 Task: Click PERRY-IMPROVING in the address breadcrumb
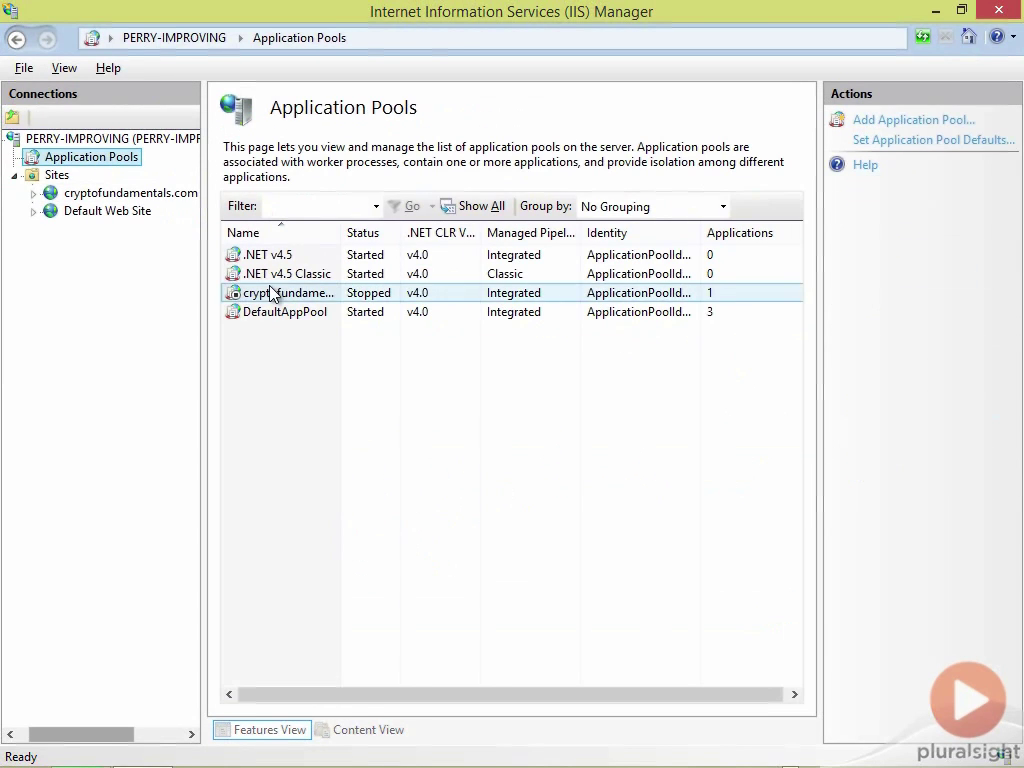pyautogui.click(x=174, y=38)
